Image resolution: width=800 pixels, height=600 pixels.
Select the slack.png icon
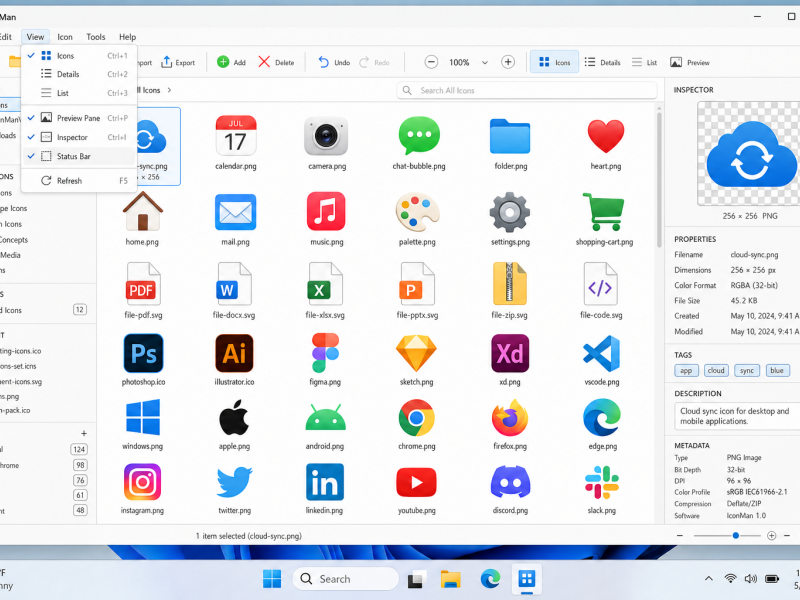[602, 489]
